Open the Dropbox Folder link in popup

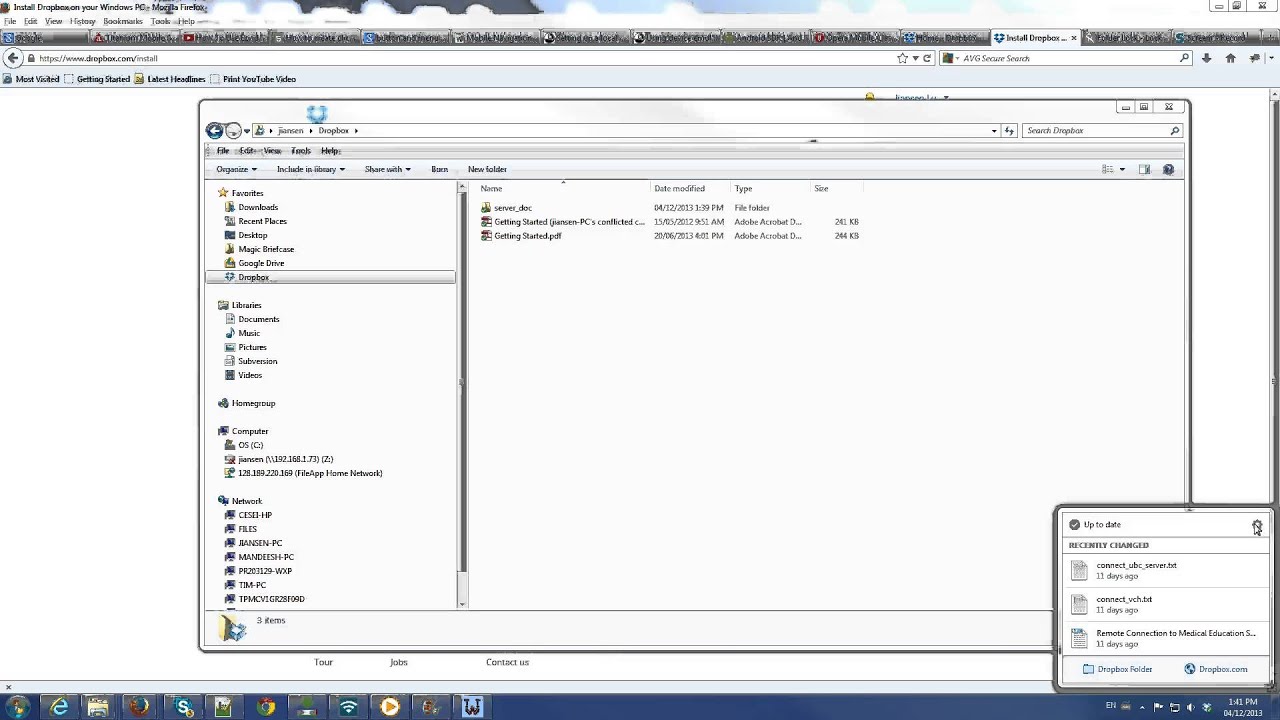coord(1117,669)
